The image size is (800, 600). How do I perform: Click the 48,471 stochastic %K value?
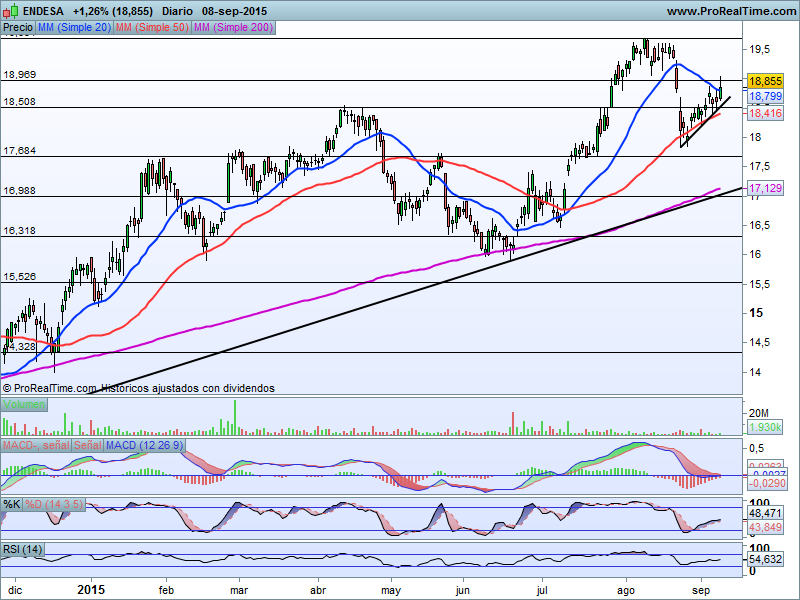click(x=765, y=513)
